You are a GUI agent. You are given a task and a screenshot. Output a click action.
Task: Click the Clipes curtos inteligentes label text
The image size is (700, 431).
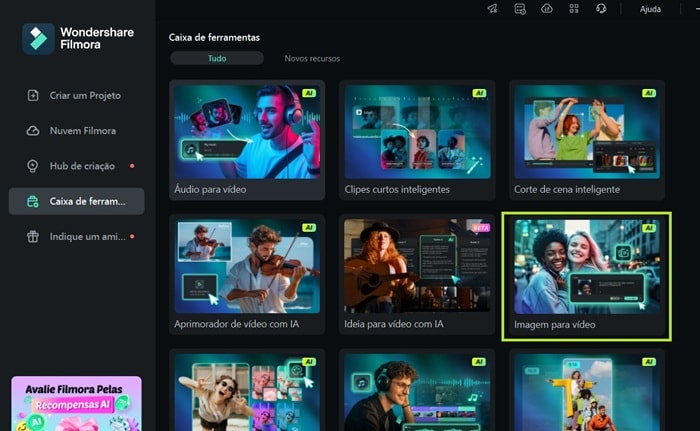pos(397,189)
